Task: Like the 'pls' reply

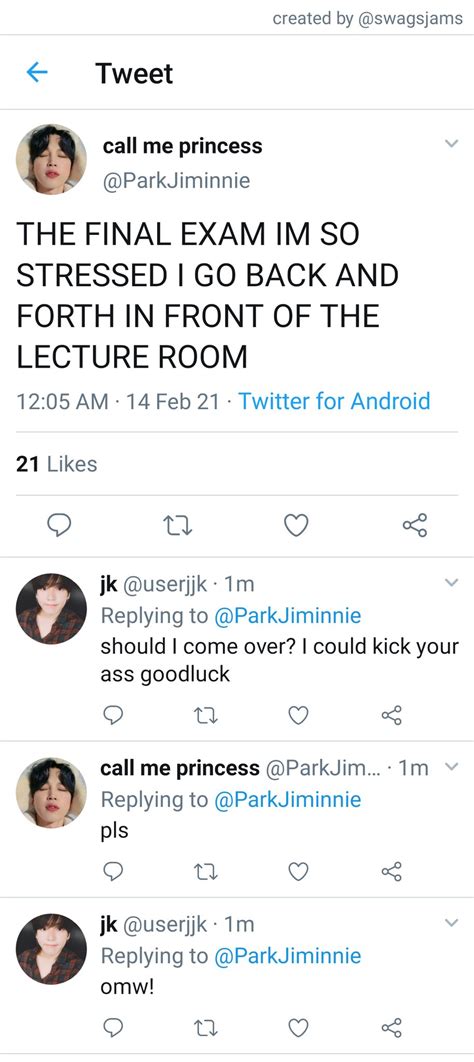Action: (x=299, y=872)
